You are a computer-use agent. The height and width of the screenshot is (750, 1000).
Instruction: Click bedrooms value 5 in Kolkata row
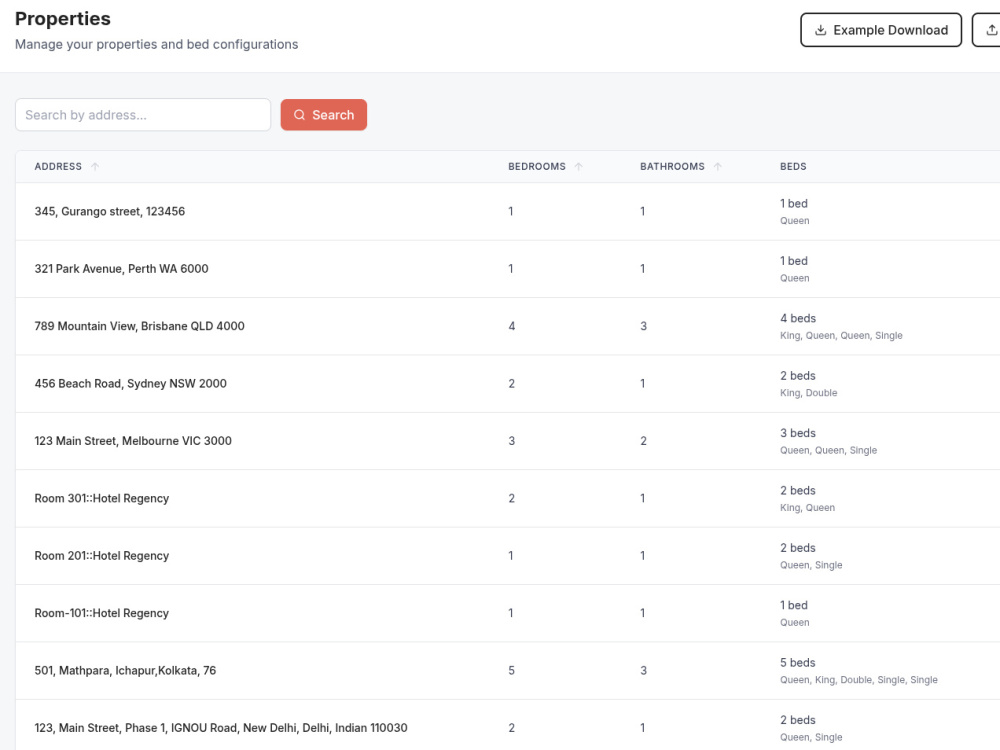point(511,670)
